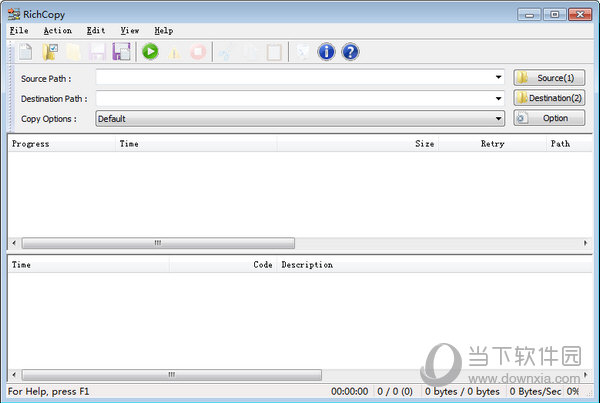
Task: Open the Action menu
Action: 57,31
